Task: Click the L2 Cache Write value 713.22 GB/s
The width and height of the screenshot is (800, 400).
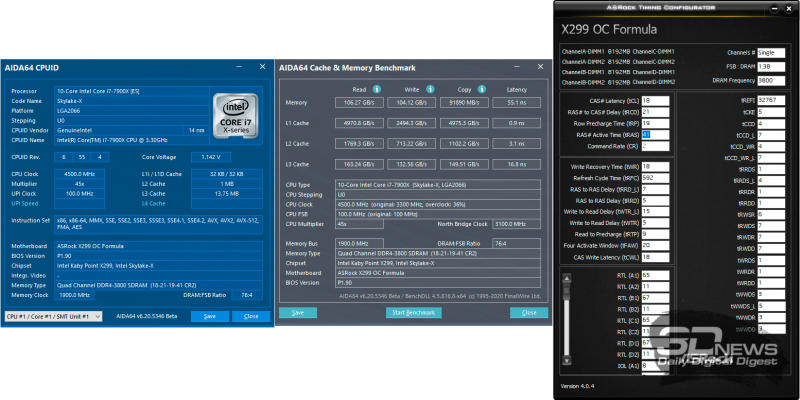Action: click(411, 144)
